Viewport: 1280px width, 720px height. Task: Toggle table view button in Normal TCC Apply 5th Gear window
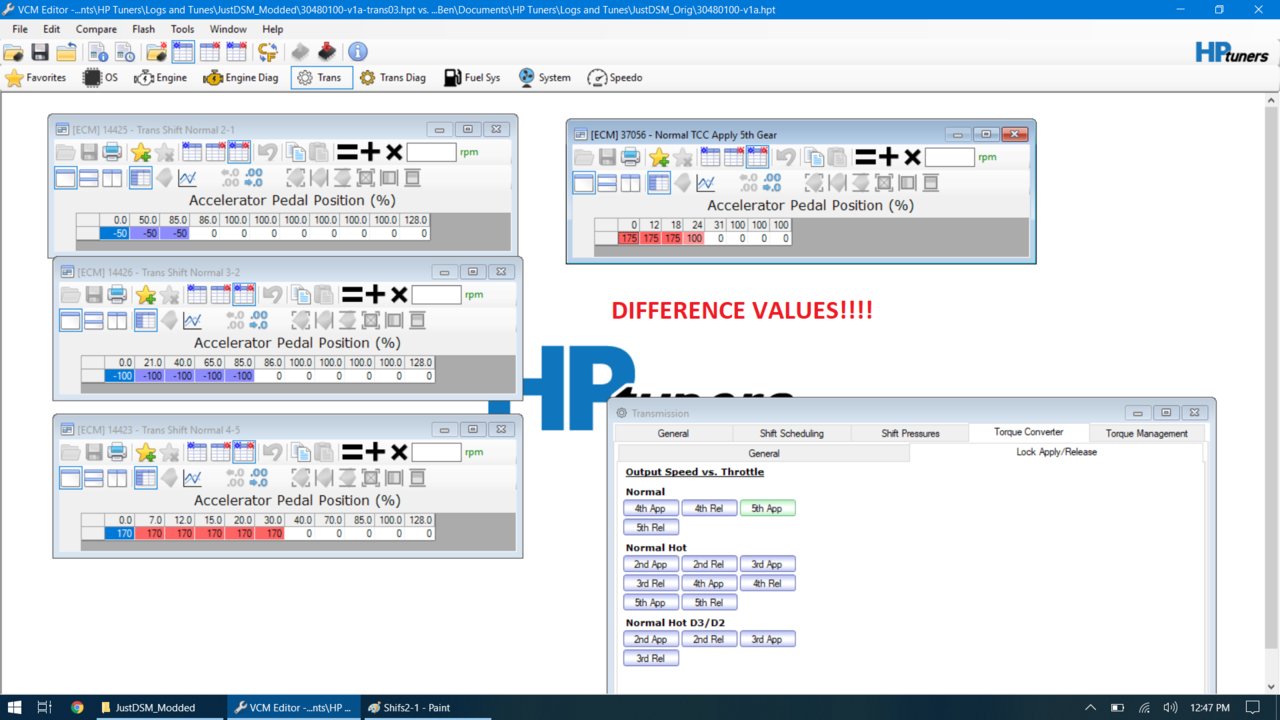658,182
